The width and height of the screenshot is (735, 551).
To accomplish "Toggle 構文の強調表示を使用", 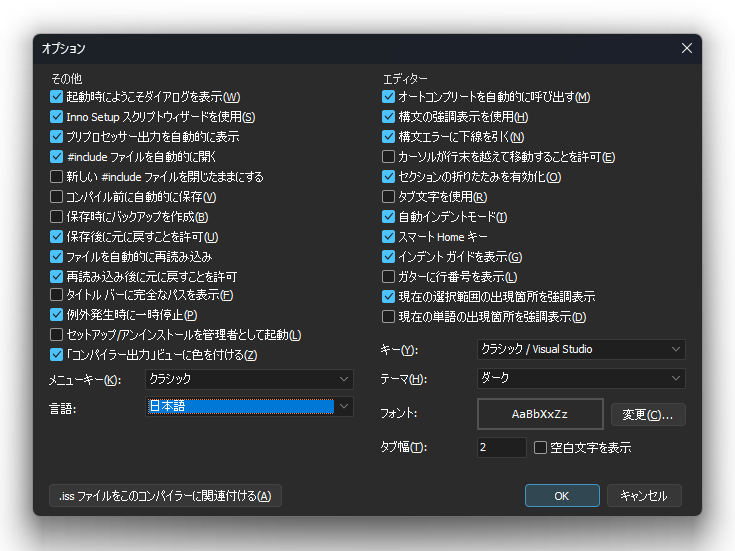I will (388, 116).
